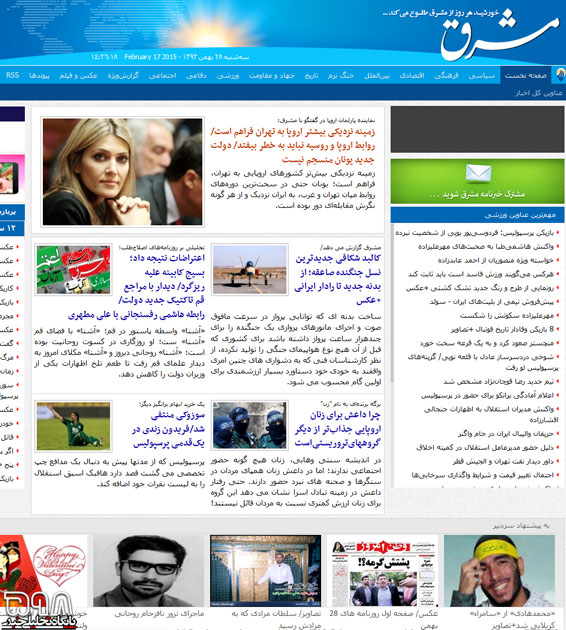Open the man in white shirt at shrine thumbnail
The image size is (566, 630).
click(266, 571)
